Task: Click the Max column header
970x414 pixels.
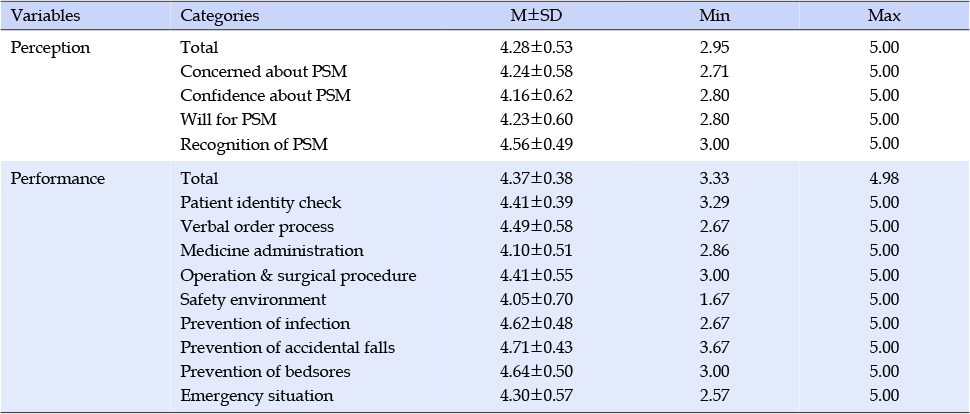Action: coord(884,16)
